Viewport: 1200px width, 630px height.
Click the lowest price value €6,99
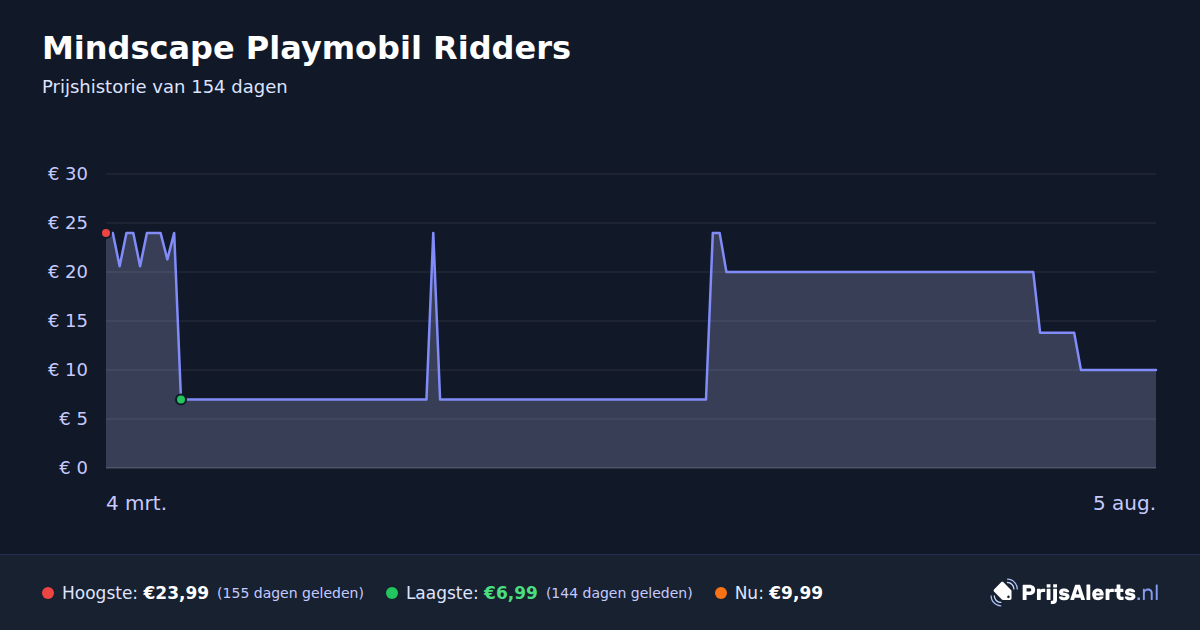[511, 593]
